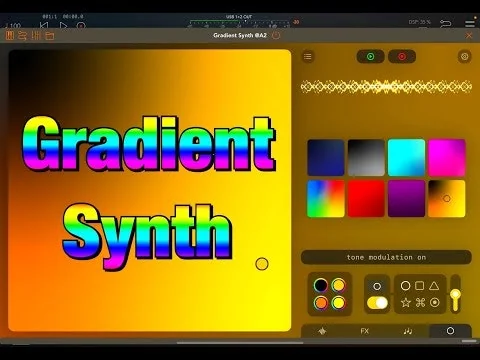Click the AUM record button in transport bar
The image size is (480, 360).
pyautogui.click(x=81, y=25)
